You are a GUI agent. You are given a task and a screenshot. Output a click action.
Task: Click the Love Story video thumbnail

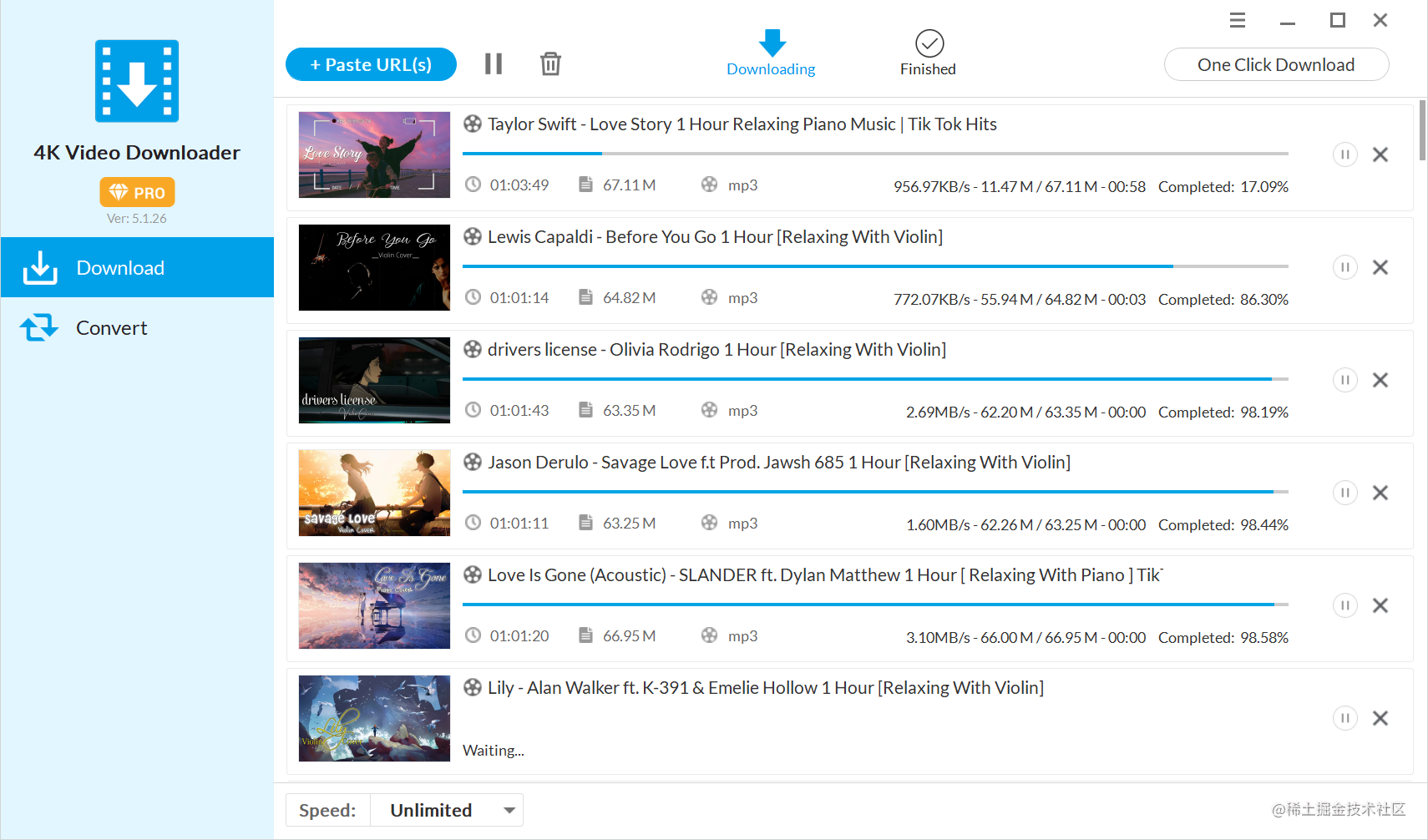[374, 154]
